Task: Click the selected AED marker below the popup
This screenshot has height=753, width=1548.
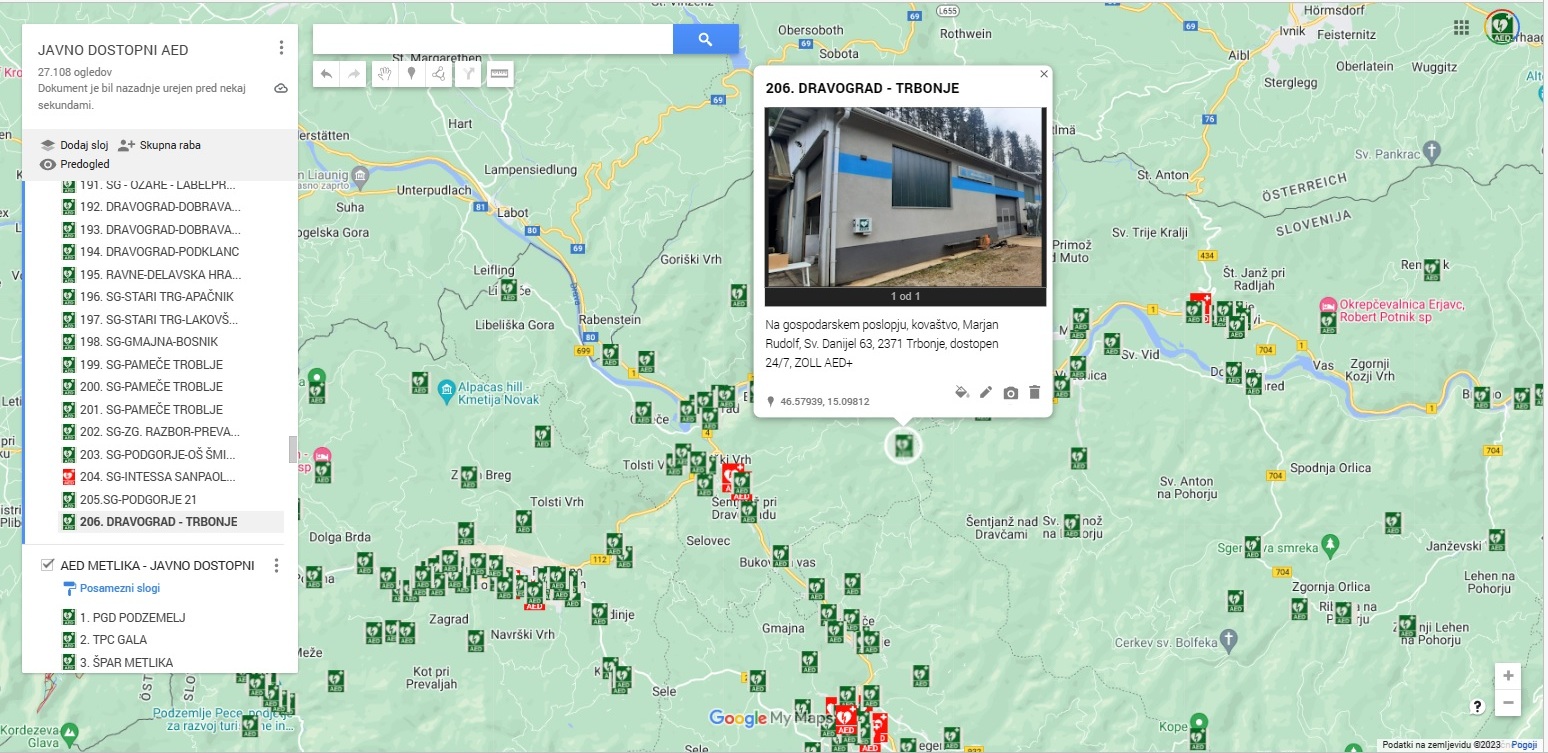Action: coord(903,445)
